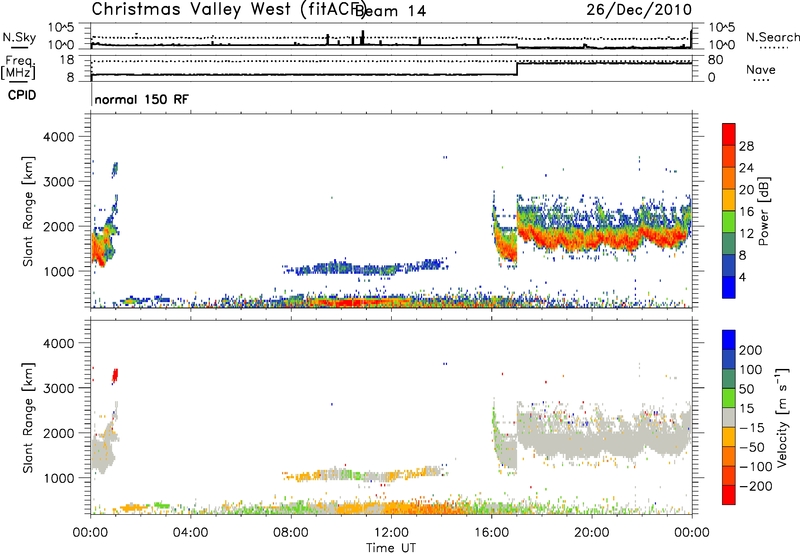800x554 pixels.
Task: Click the Velocity [m s⁻¹] colorbar title
Action: pos(782,418)
